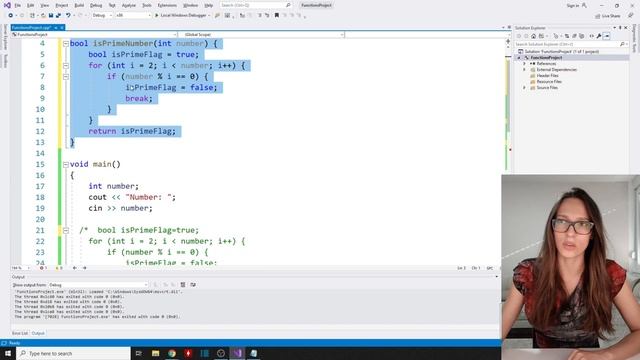Open the Build menu
The height and width of the screenshot is (360, 640).
[79, 5]
